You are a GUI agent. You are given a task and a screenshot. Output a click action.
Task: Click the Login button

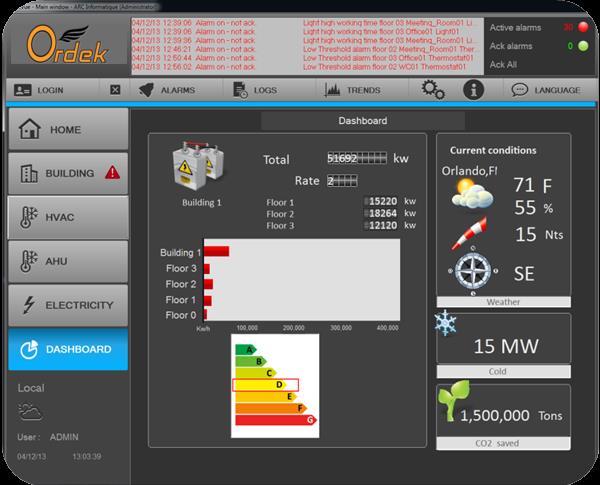pos(42,90)
